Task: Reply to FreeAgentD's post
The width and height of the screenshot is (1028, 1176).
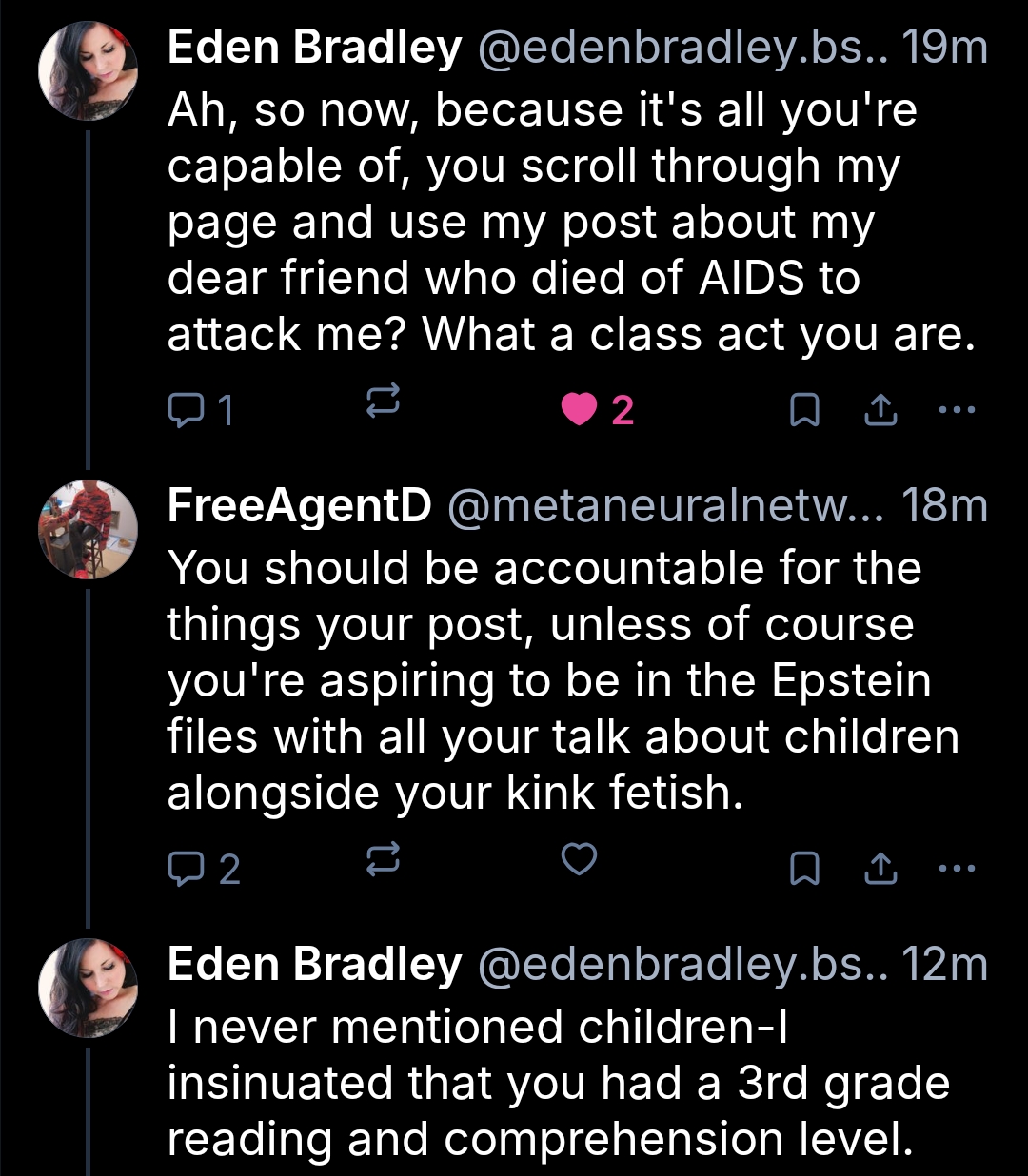Action: (203, 868)
